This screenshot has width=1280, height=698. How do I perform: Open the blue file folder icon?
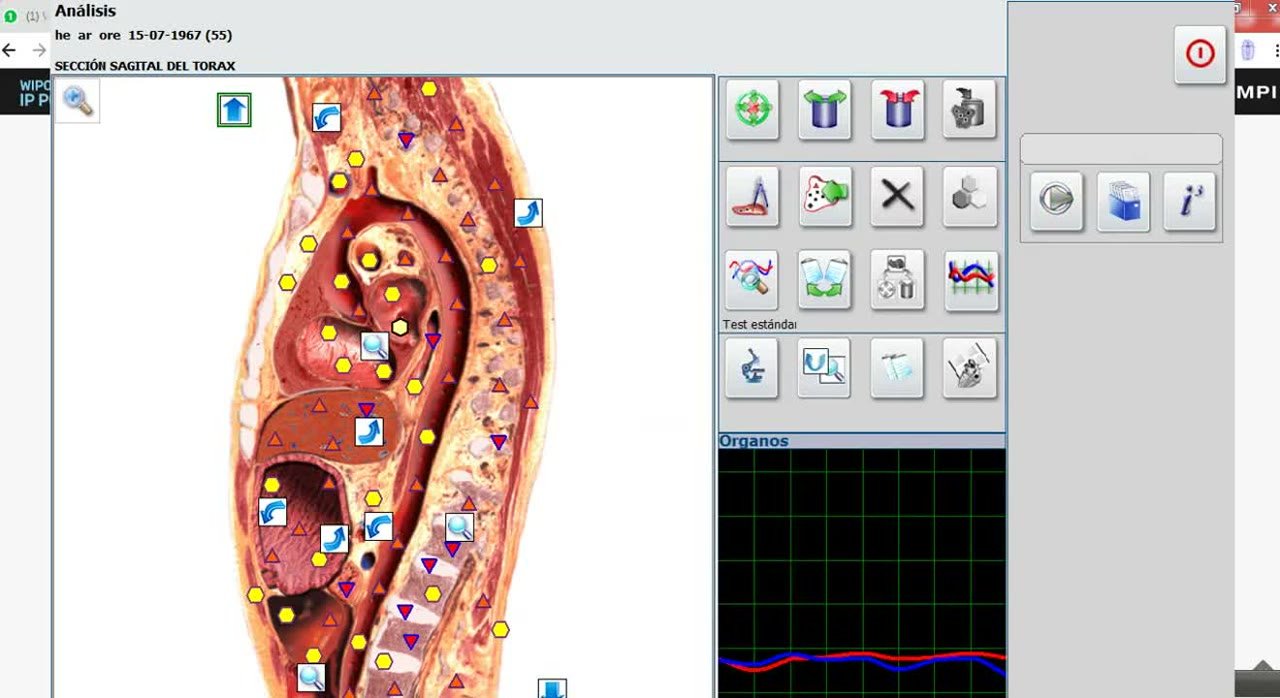tap(1123, 201)
